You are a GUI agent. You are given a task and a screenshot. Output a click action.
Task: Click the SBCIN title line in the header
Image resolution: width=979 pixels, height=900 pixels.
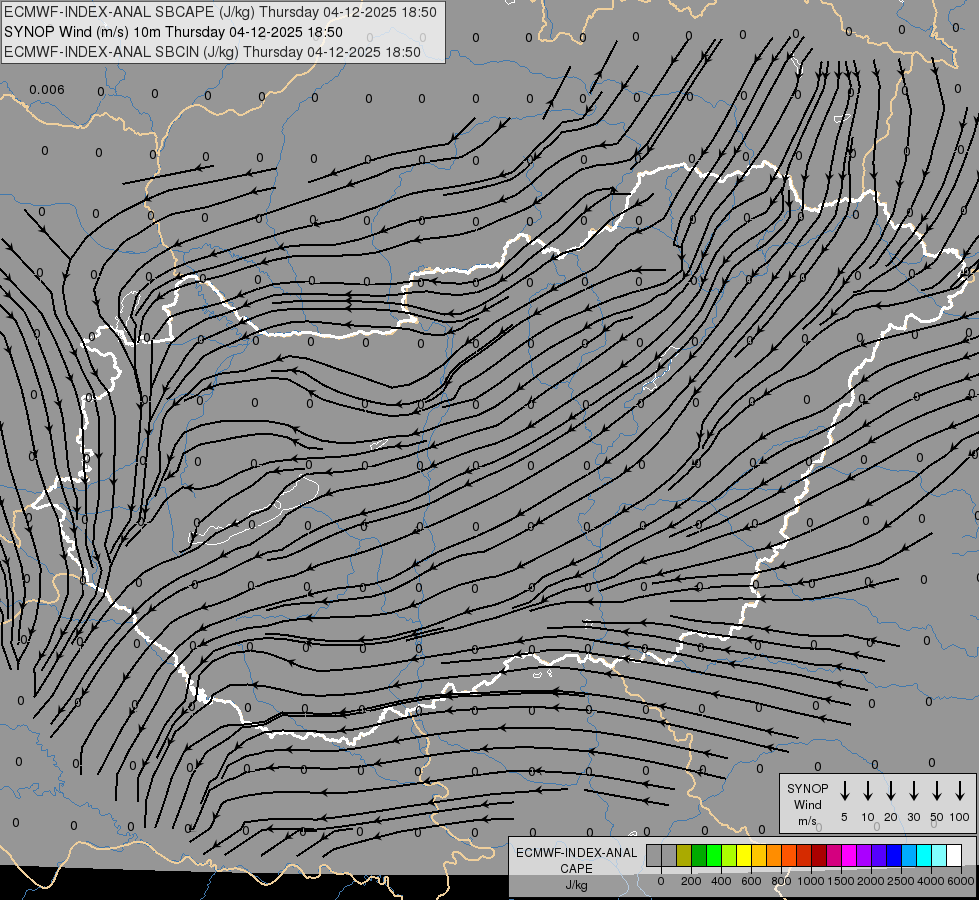click(212, 52)
